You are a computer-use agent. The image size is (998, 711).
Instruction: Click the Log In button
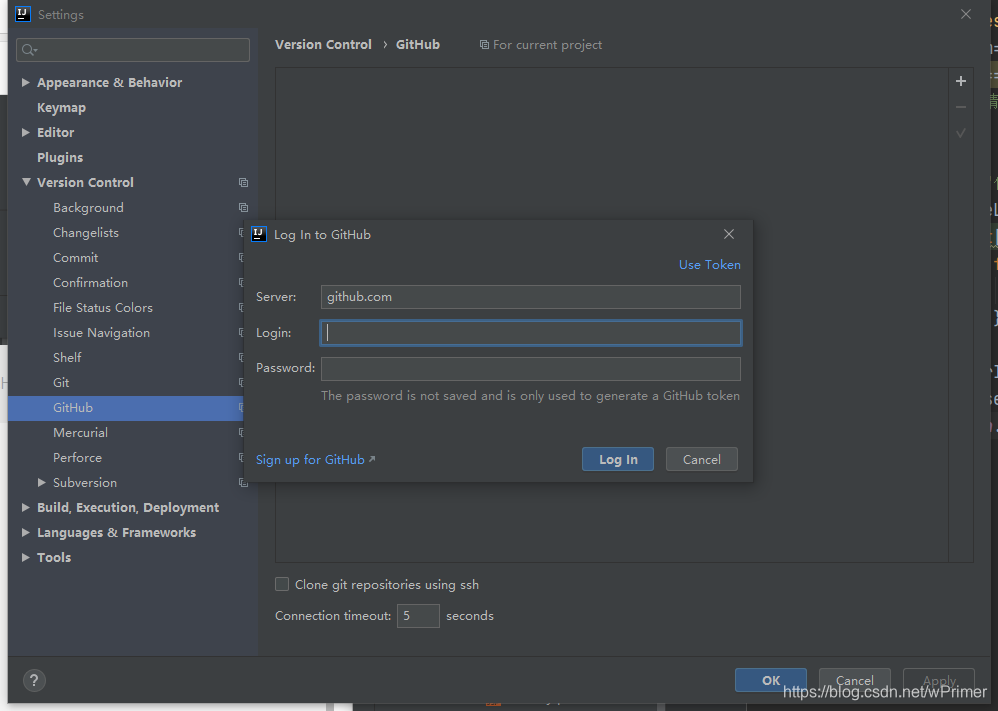618,460
